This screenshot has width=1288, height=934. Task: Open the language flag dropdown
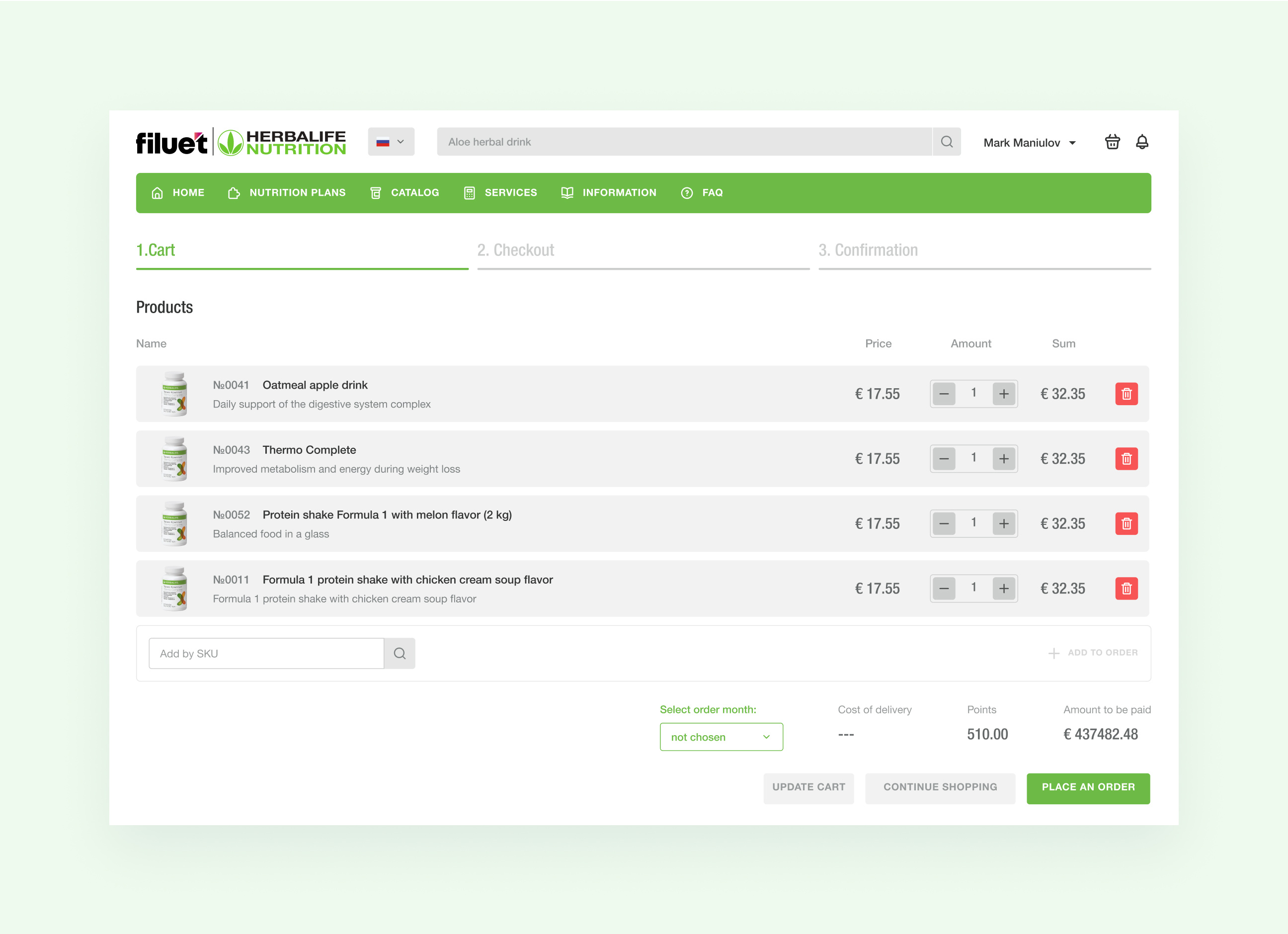pyautogui.click(x=391, y=142)
